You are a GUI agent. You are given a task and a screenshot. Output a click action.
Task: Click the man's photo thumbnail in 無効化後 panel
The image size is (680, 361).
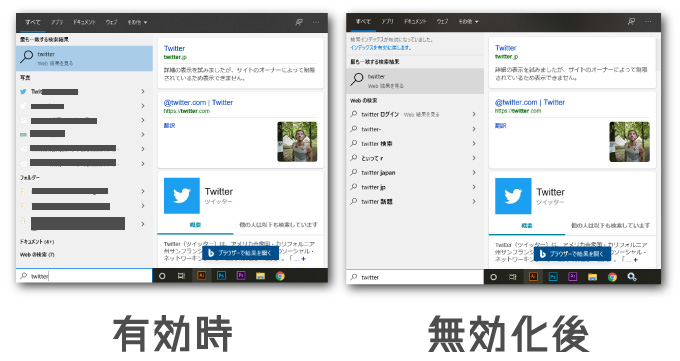[629, 142]
